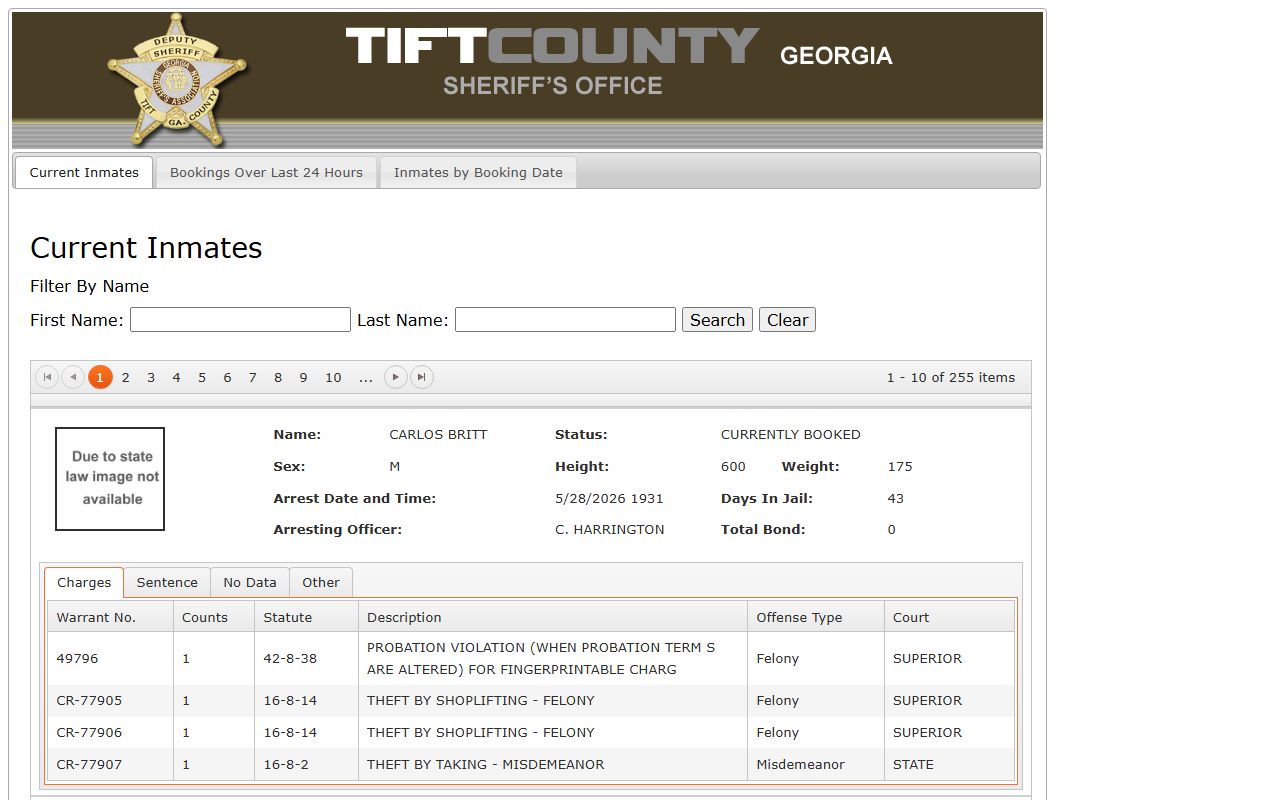The width and height of the screenshot is (1280, 800).
Task: Go to page 2 of results
Action: click(x=125, y=377)
